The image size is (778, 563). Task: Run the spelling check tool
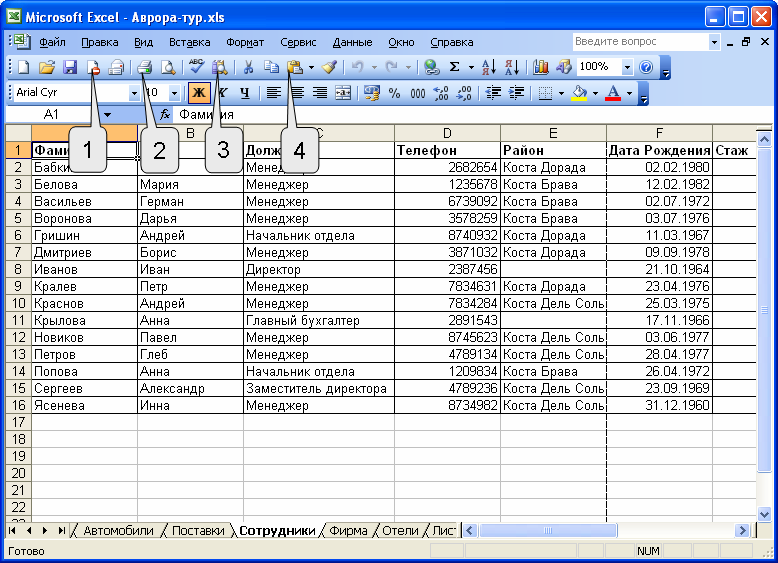click(x=196, y=67)
